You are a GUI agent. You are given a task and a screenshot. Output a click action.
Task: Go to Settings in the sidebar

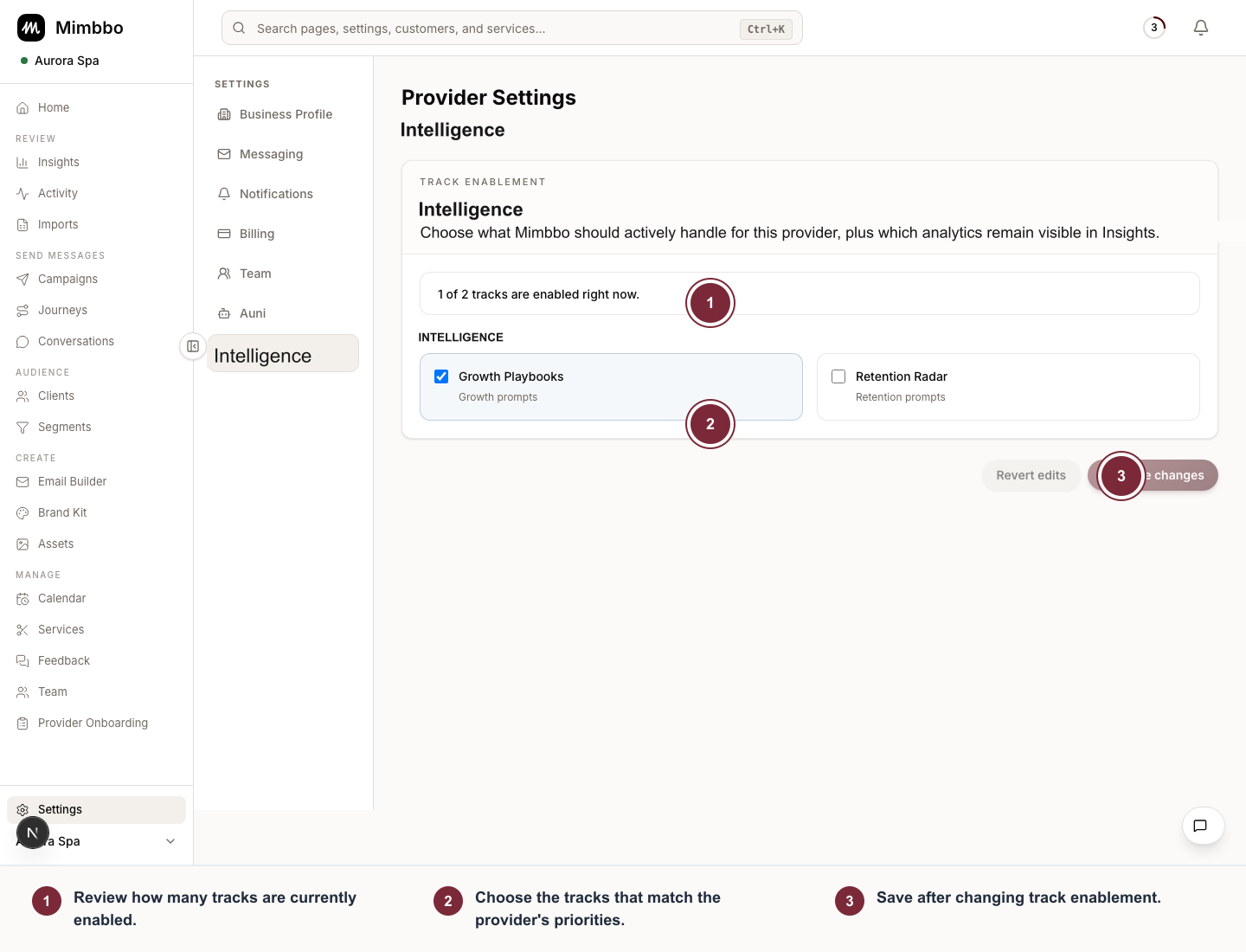point(96,810)
